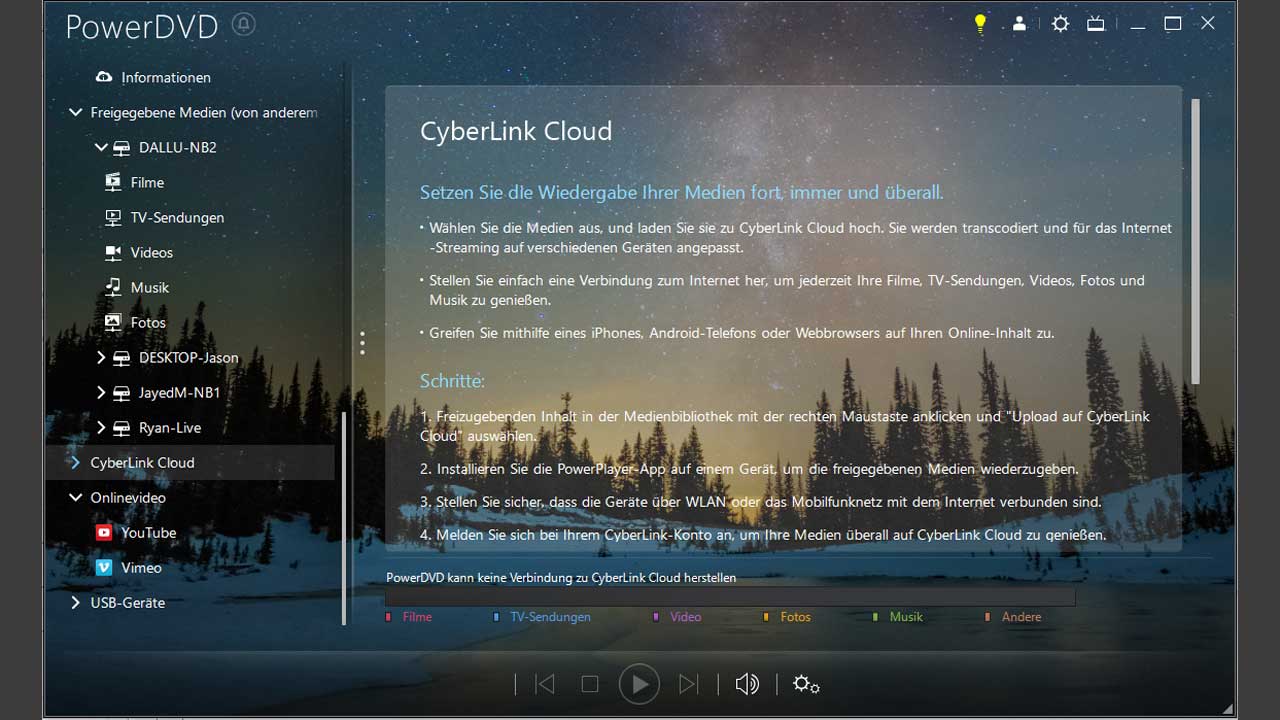Select the CyberLink Cloud sidebar item
1280x720 pixels.
pos(142,463)
